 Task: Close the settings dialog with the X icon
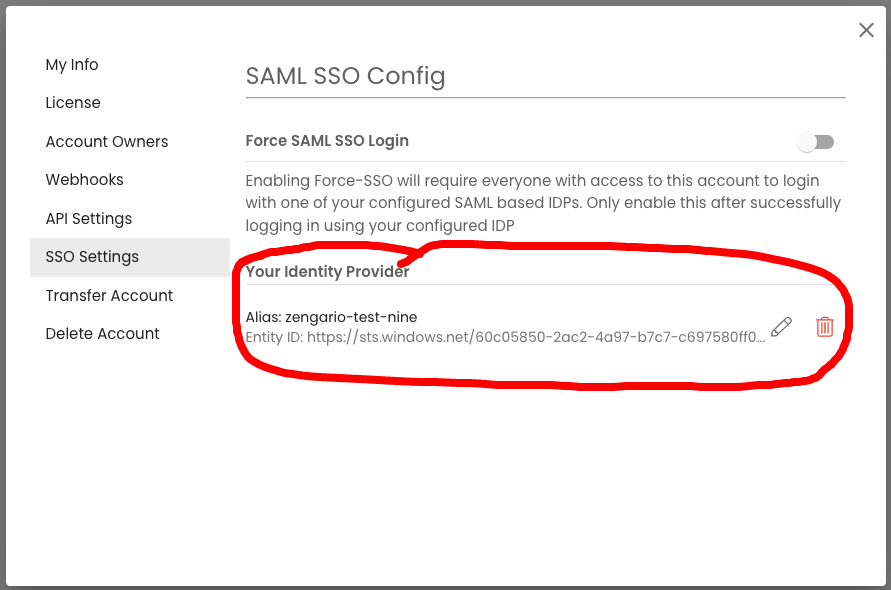point(866,30)
